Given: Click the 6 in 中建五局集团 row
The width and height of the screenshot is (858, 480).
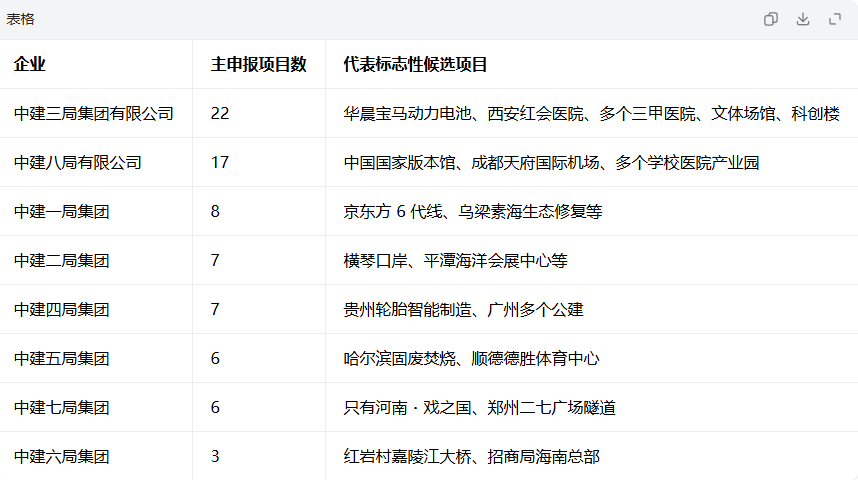Looking at the screenshot, I should coord(215,358).
